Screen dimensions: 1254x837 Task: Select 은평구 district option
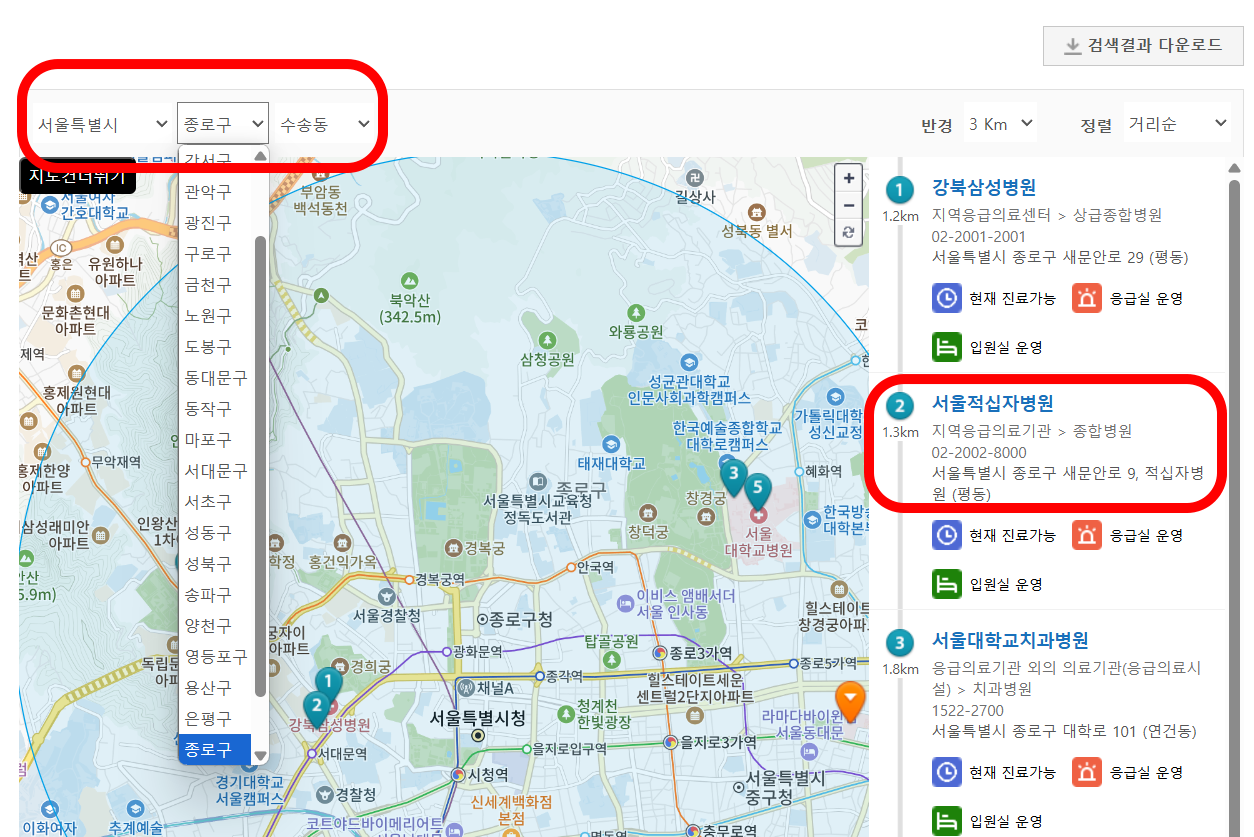(x=208, y=718)
